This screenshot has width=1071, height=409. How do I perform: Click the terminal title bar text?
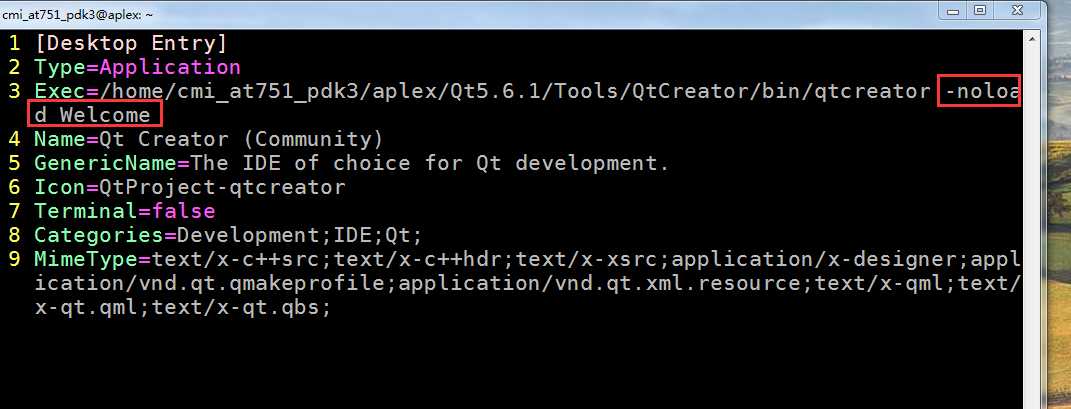click(77, 13)
